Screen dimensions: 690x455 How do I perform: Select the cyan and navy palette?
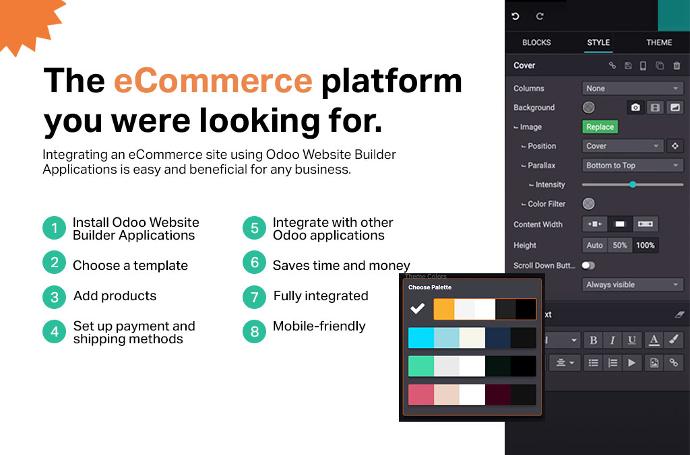pyautogui.click(x=472, y=338)
